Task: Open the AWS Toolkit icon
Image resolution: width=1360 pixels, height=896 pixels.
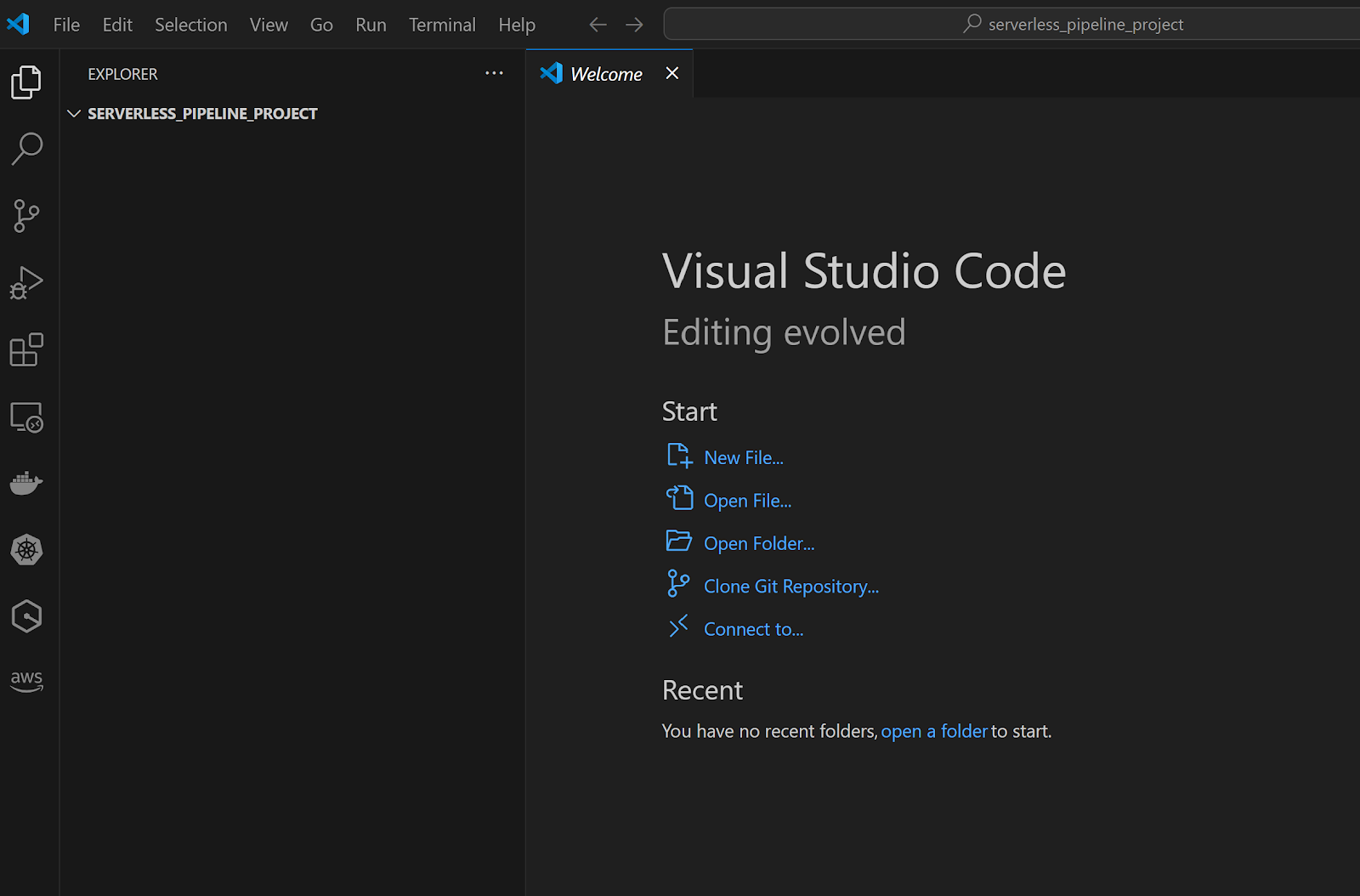Action: coord(26,681)
